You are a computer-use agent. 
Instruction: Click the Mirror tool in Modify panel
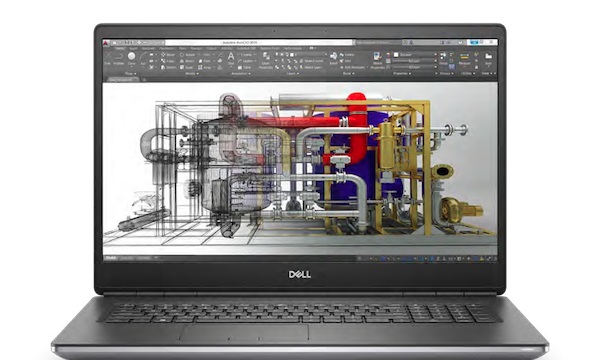(x=187, y=61)
